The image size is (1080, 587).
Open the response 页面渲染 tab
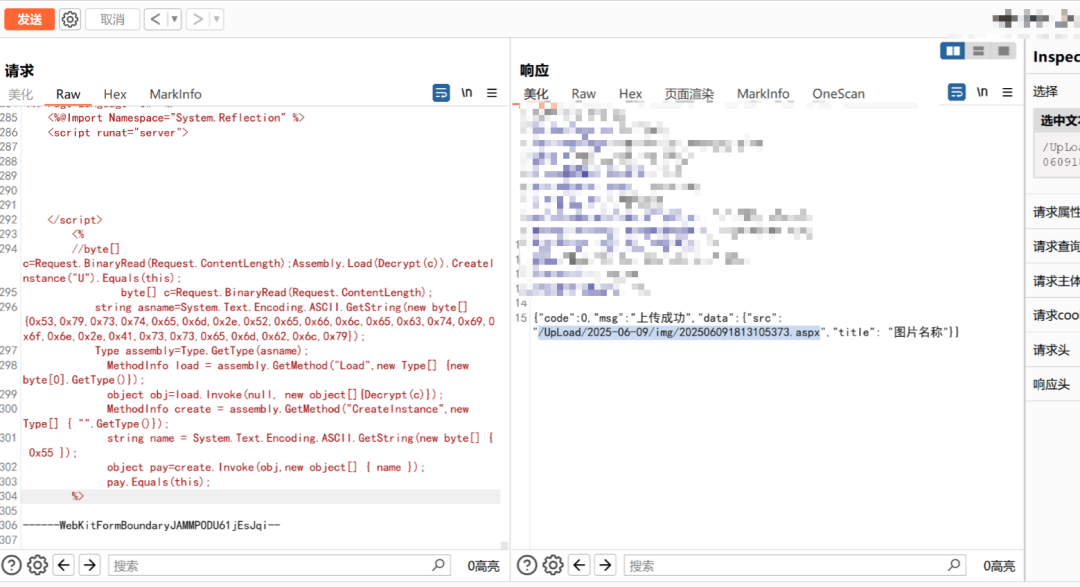coord(689,94)
